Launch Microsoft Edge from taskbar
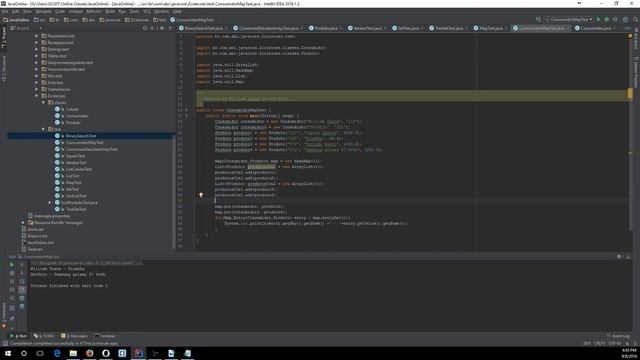640x360 pixels. point(57,353)
